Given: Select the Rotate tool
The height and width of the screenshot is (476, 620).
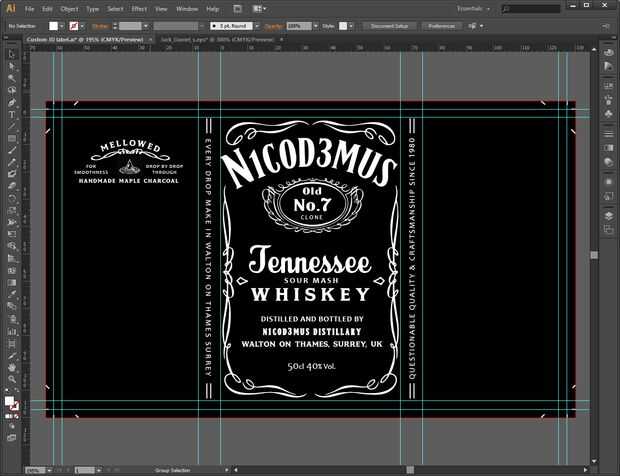Looking at the screenshot, I should (x=12, y=198).
